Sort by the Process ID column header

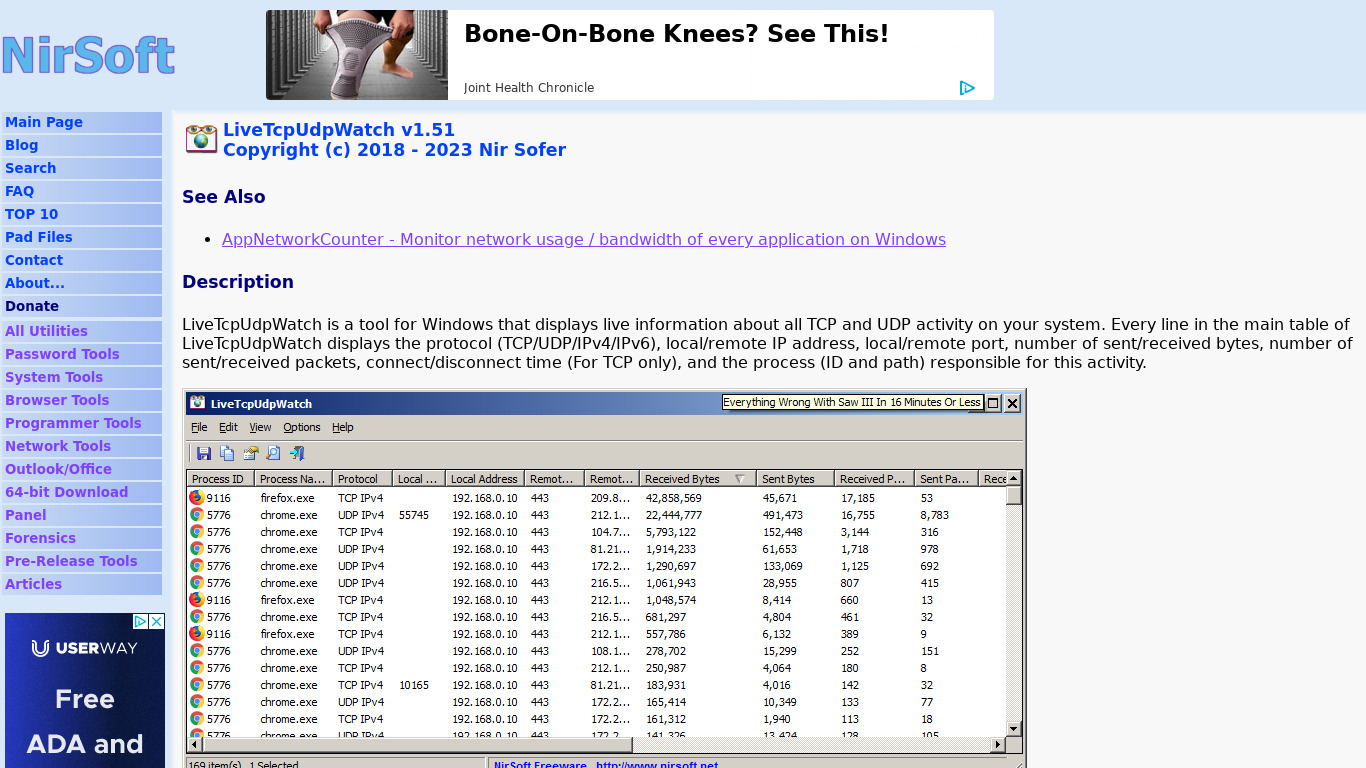coord(220,479)
